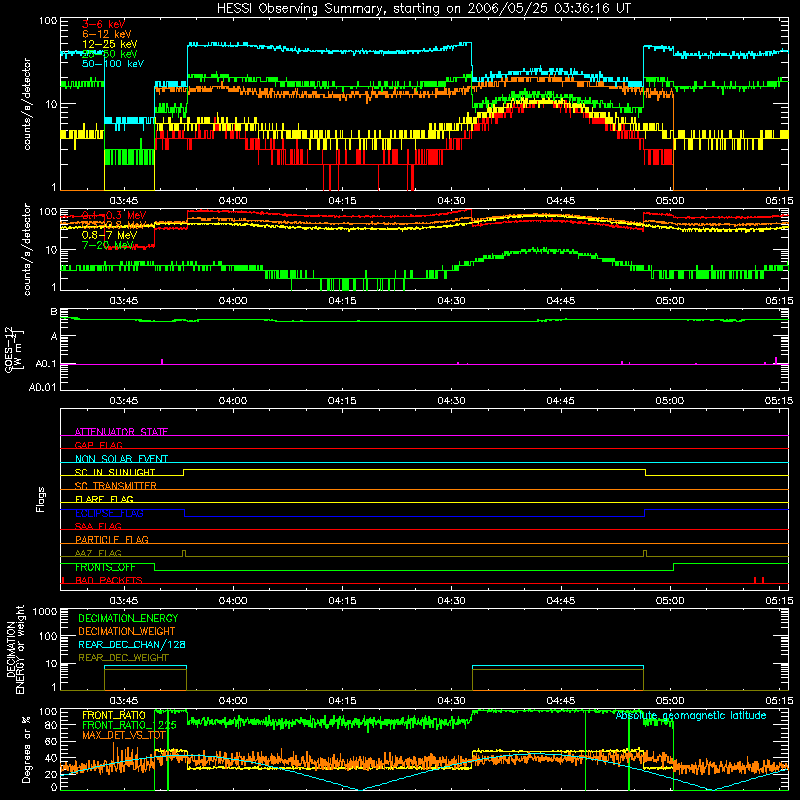This screenshot has height=800, width=800.
Task: Select the orange 6-12 keV legend label
Action: pos(106,34)
